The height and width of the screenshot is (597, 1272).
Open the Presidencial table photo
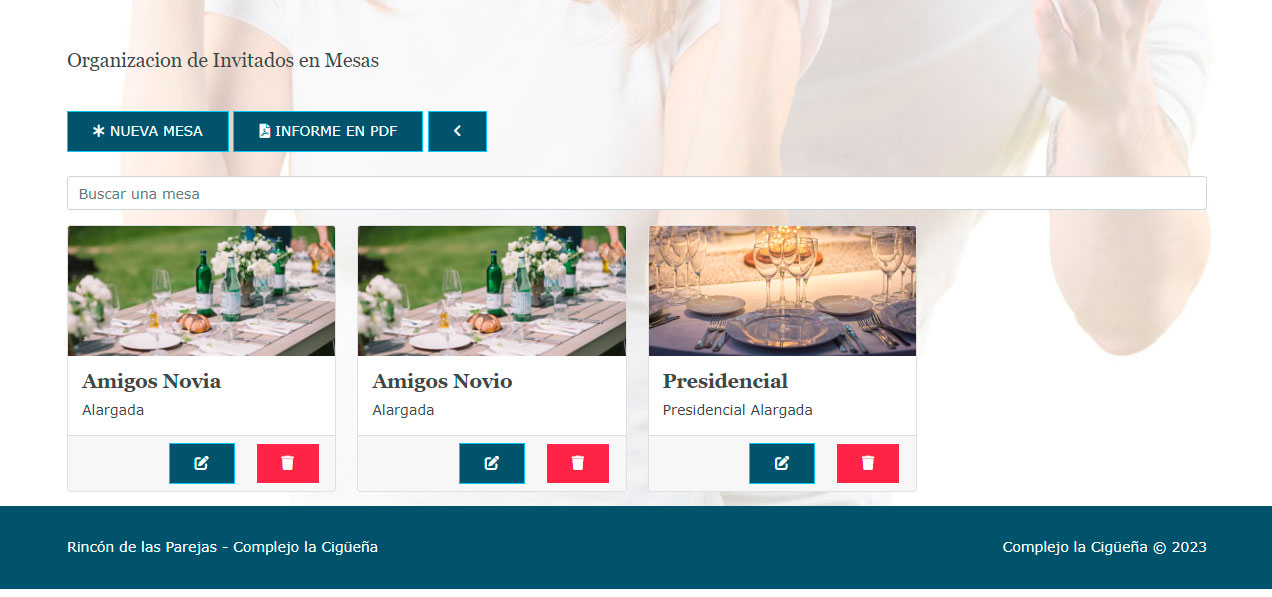[782, 291]
